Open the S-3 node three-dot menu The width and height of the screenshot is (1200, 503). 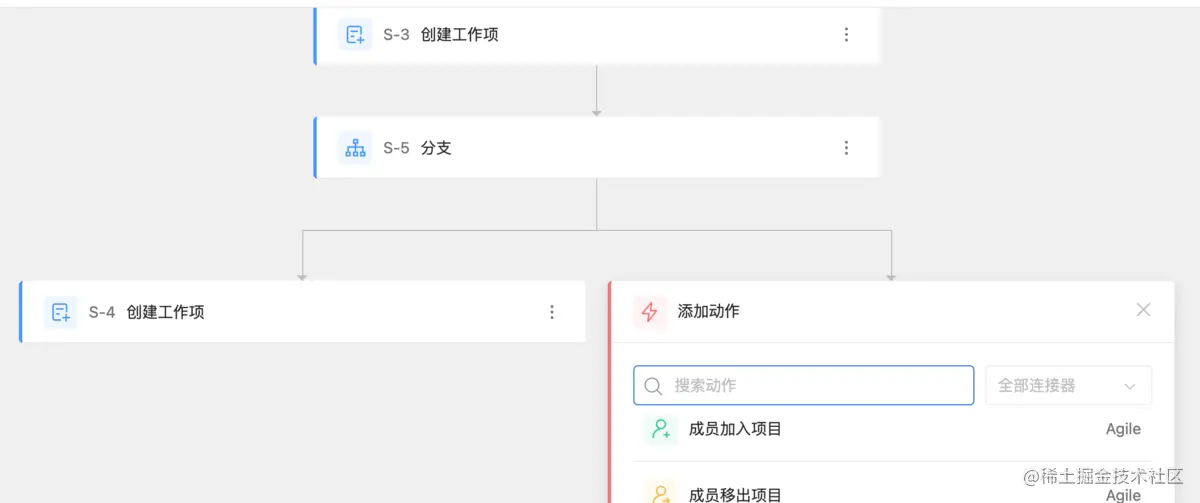click(846, 34)
